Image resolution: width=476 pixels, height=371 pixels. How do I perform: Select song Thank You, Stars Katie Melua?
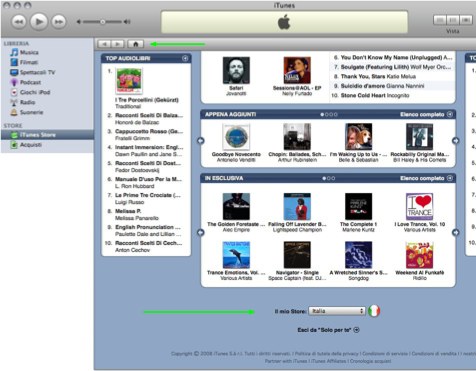coord(378,76)
